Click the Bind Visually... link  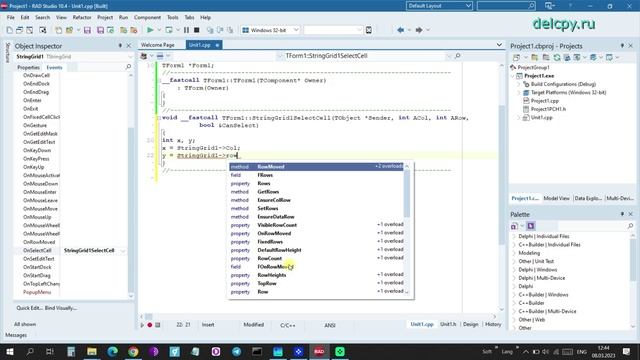point(61,308)
